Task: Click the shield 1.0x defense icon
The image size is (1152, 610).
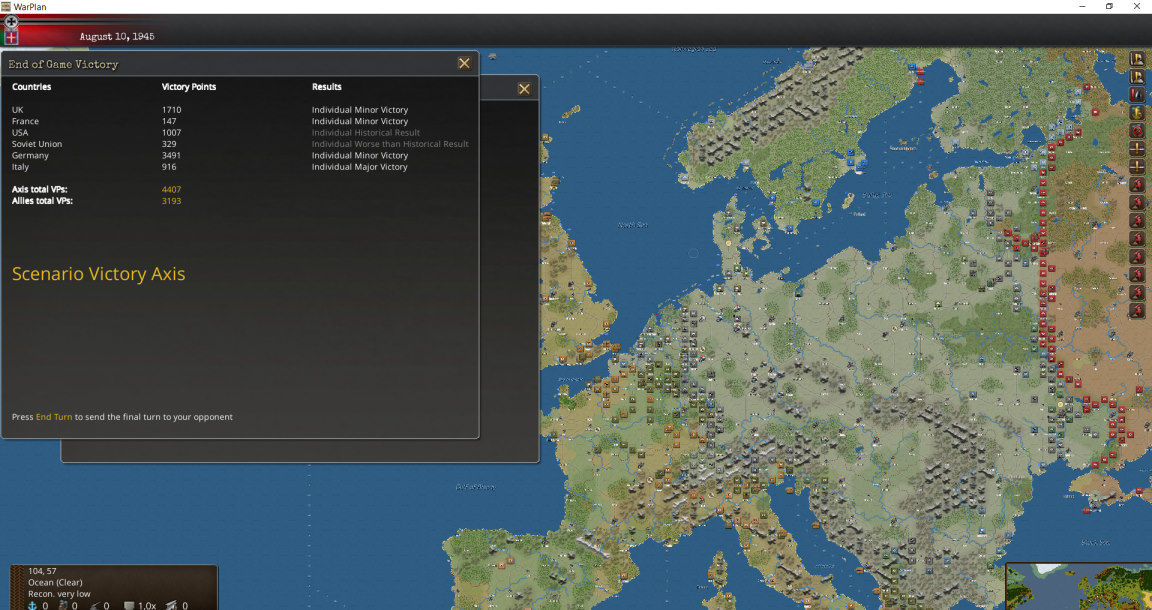Action: [x=129, y=605]
